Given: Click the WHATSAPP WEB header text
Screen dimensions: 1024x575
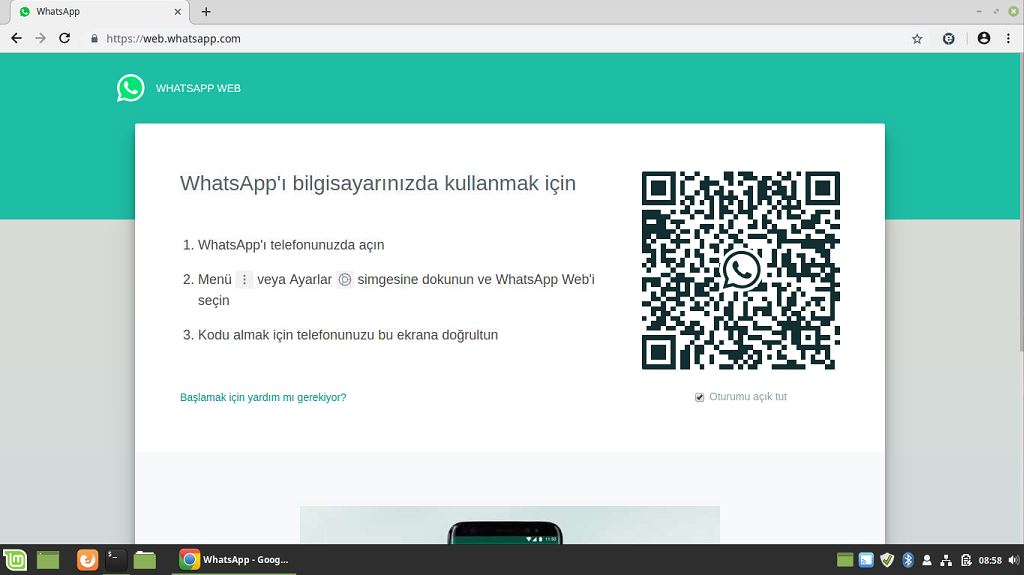Looking at the screenshot, I should click(x=198, y=88).
